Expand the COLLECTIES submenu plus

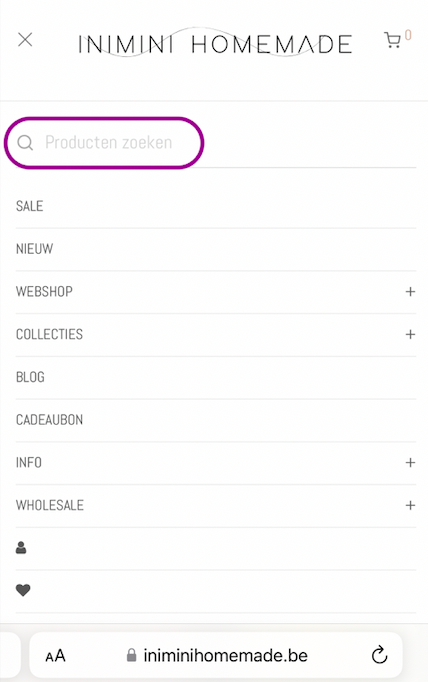(410, 334)
